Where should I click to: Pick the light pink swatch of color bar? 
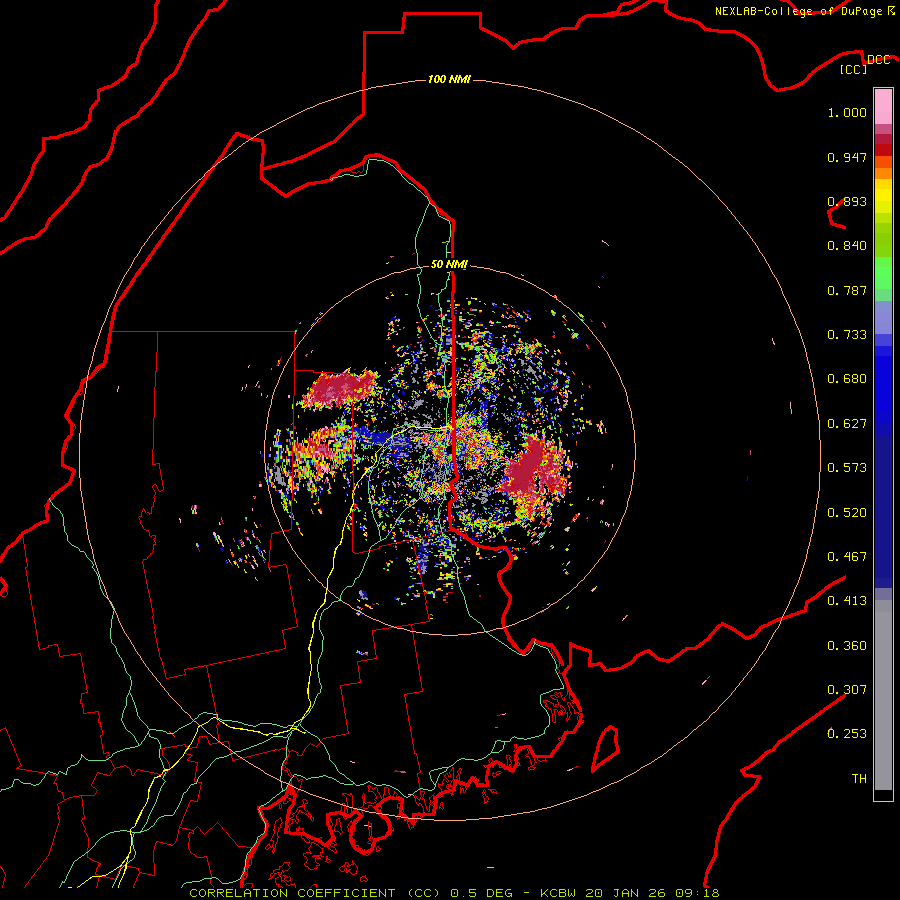pos(883,107)
